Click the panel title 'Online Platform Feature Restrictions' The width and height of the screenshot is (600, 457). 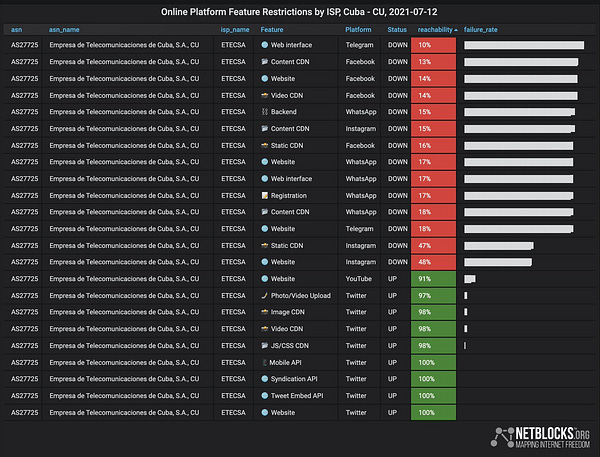299,12
